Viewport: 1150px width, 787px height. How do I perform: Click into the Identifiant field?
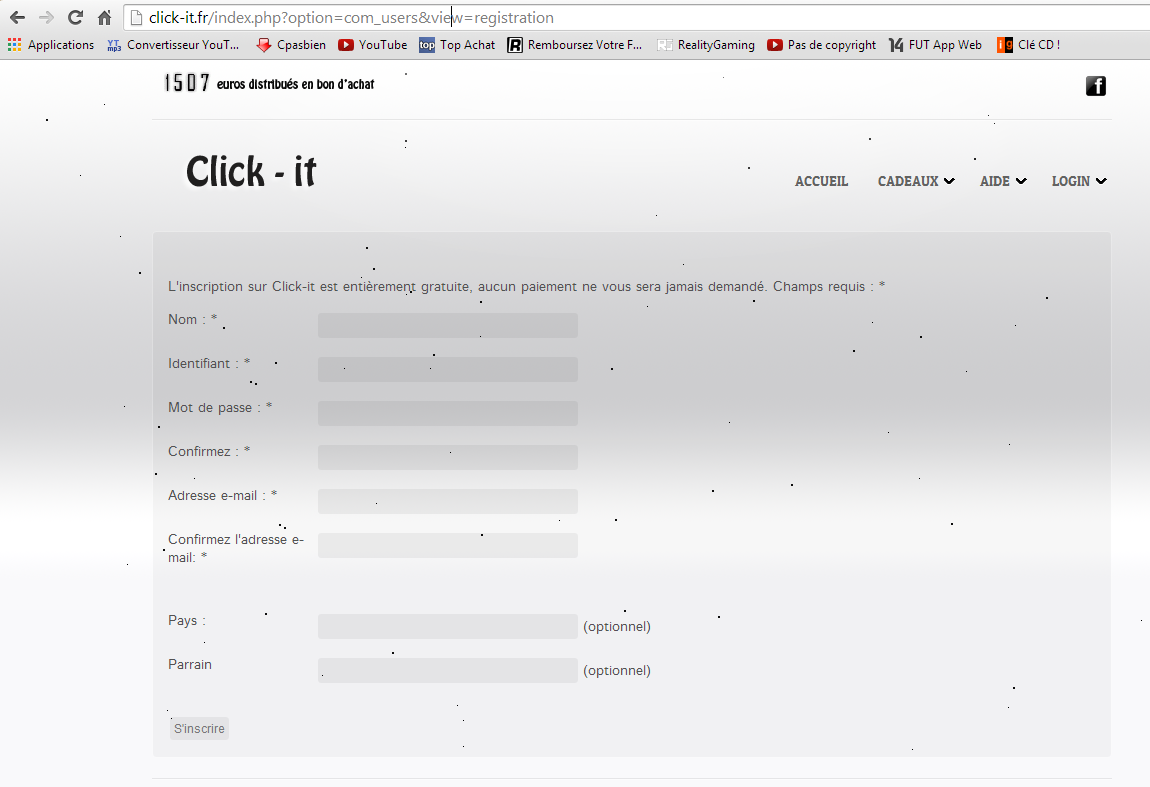point(447,370)
